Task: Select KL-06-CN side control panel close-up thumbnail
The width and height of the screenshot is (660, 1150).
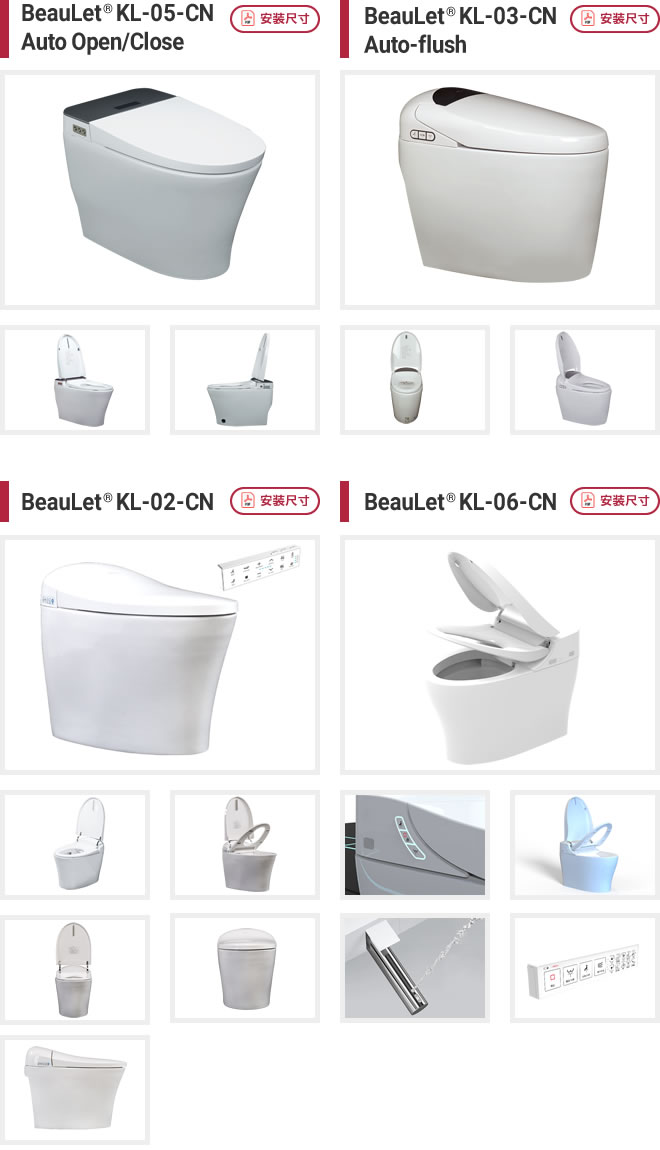Action: [x=415, y=845]
